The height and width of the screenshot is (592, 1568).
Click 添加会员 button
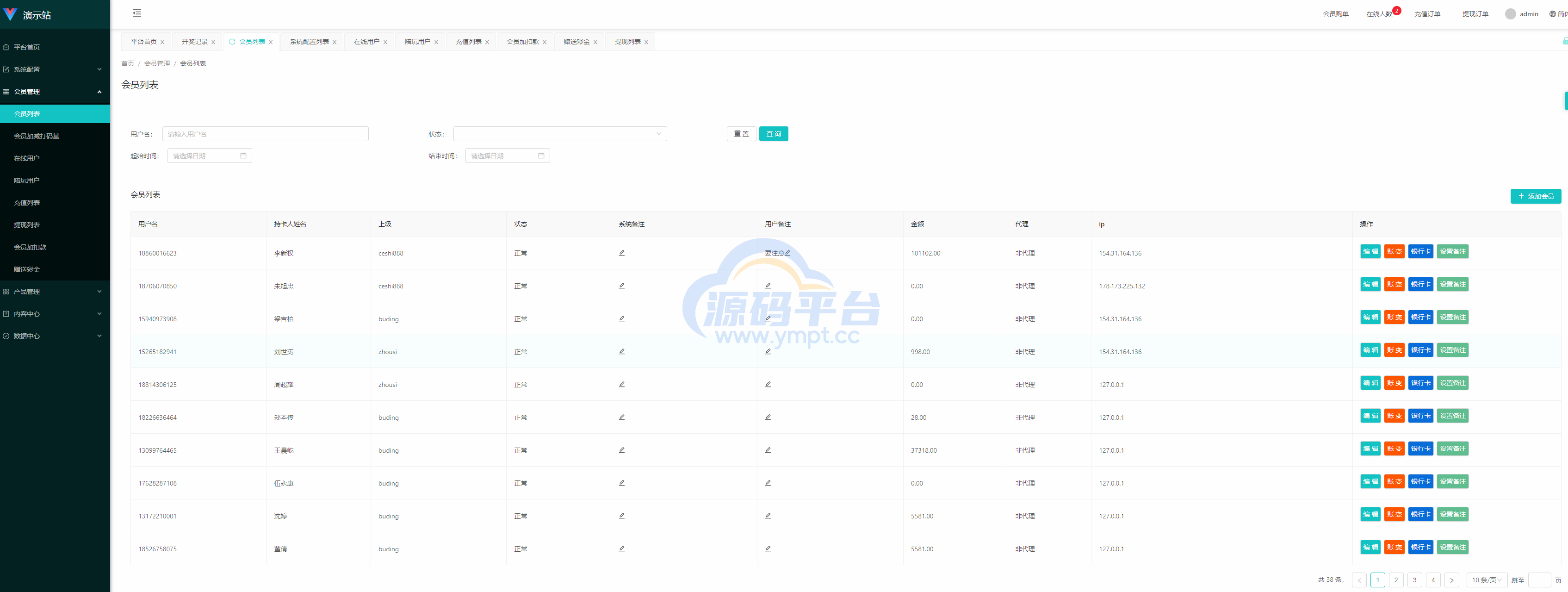[1536, 196]
